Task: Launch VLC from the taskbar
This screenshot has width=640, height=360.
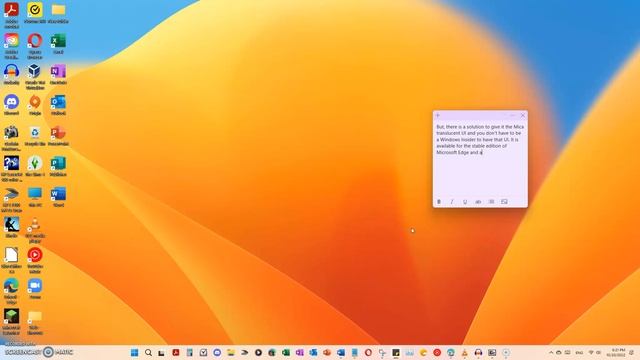Action: pos(464,353)
